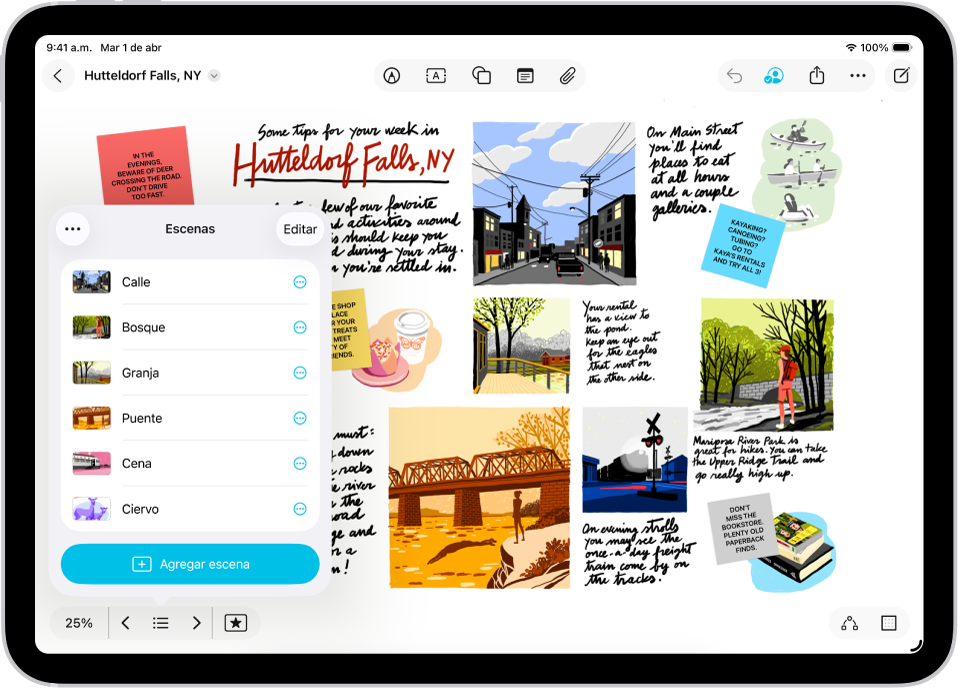Open the Escenas panel more options menu

(x=72, y=228)
